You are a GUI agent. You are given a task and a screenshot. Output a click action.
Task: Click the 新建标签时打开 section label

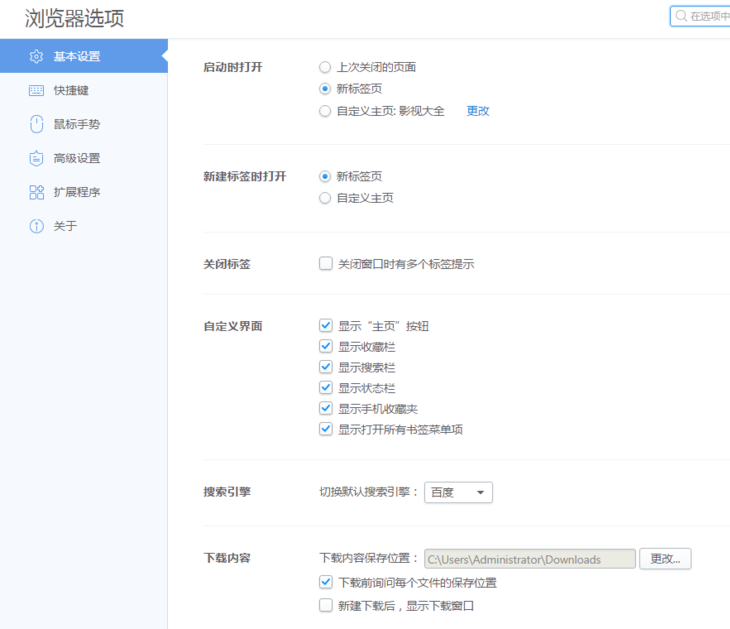point(245,176)
